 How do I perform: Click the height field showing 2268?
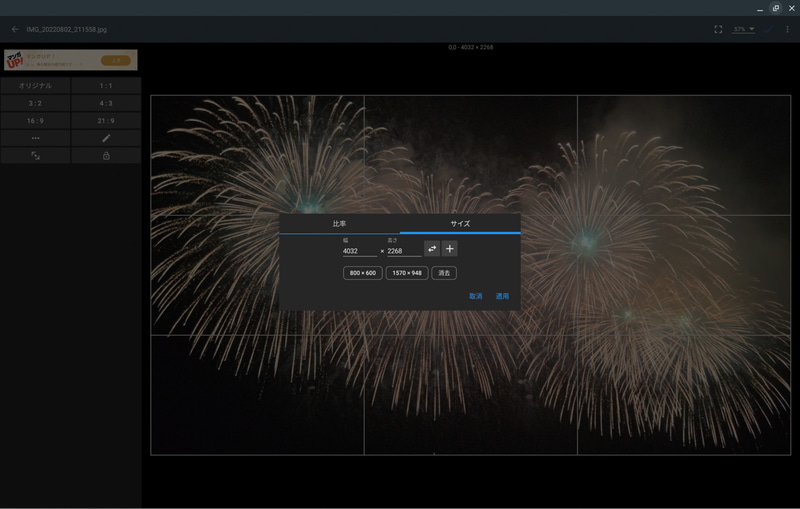pos(404,251)
